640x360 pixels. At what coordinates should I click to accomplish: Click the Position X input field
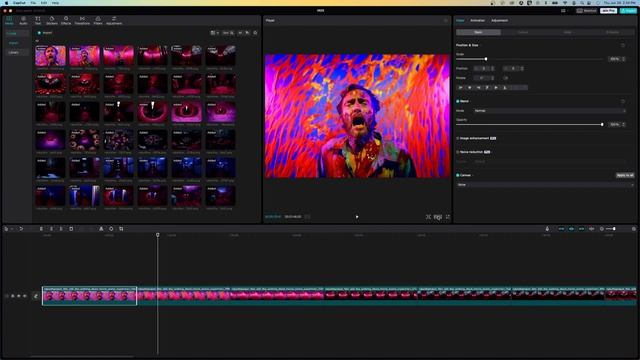pos(484,68)
